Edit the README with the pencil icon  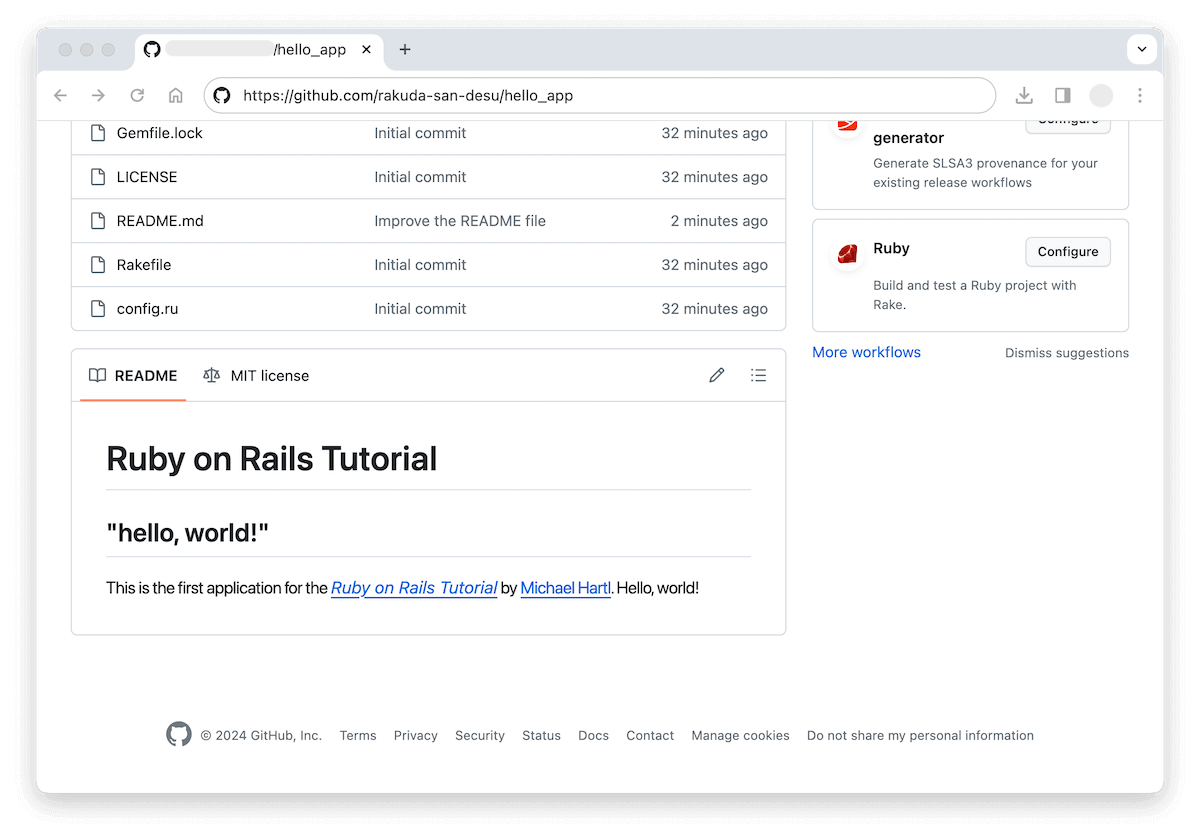(x=717, y=376)
